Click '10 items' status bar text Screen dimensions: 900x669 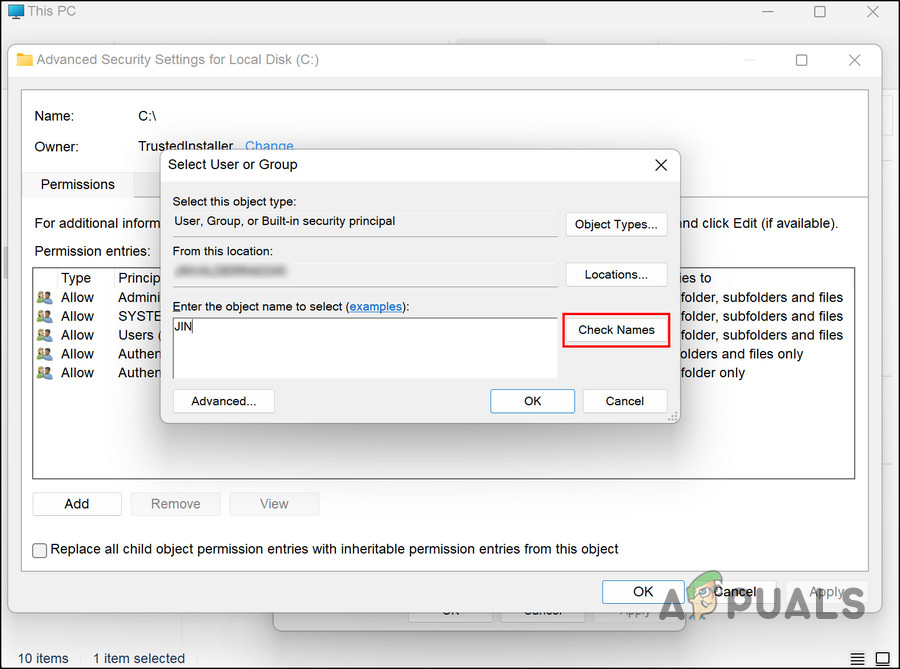[43, 659]
